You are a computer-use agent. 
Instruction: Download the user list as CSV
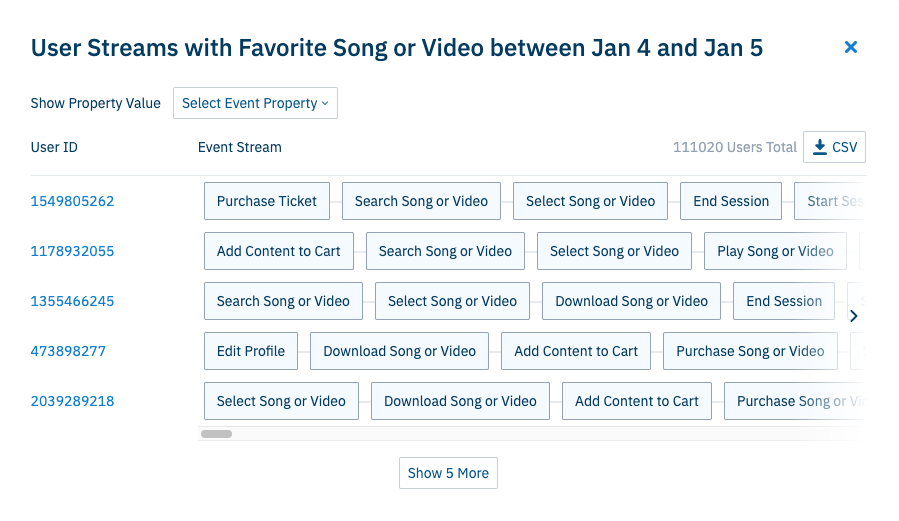tap(834, 147)
